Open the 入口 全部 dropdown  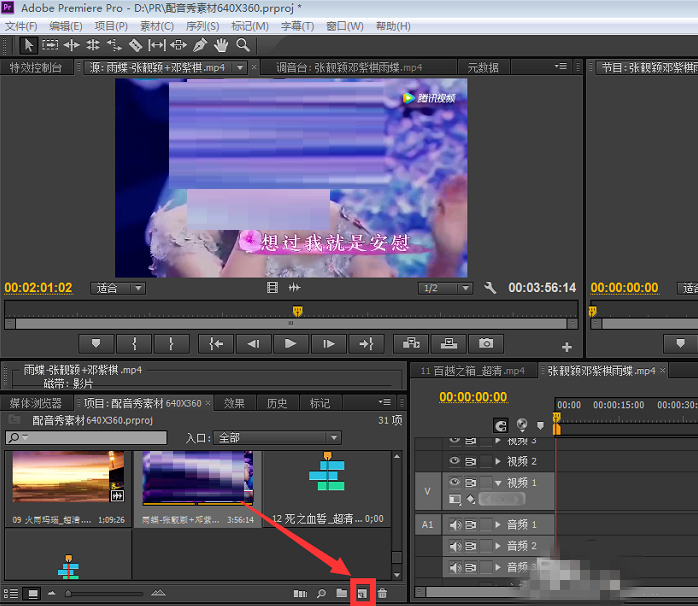click(x=277, y=438)
